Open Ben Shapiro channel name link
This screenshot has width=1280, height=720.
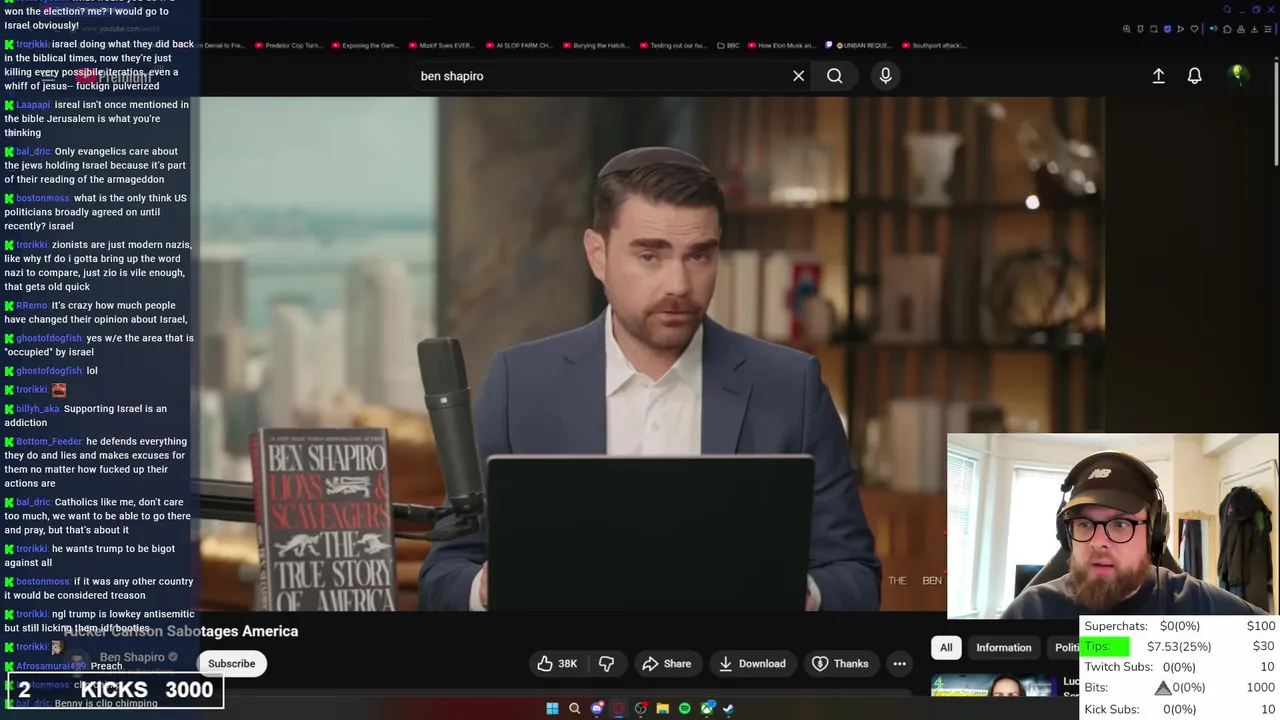[x=132, y=657]
